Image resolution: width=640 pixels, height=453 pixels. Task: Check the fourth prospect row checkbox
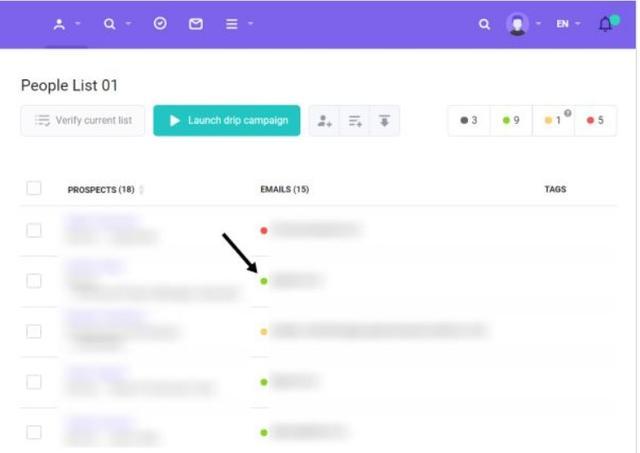pyautogui.click(x=34, y=382)
